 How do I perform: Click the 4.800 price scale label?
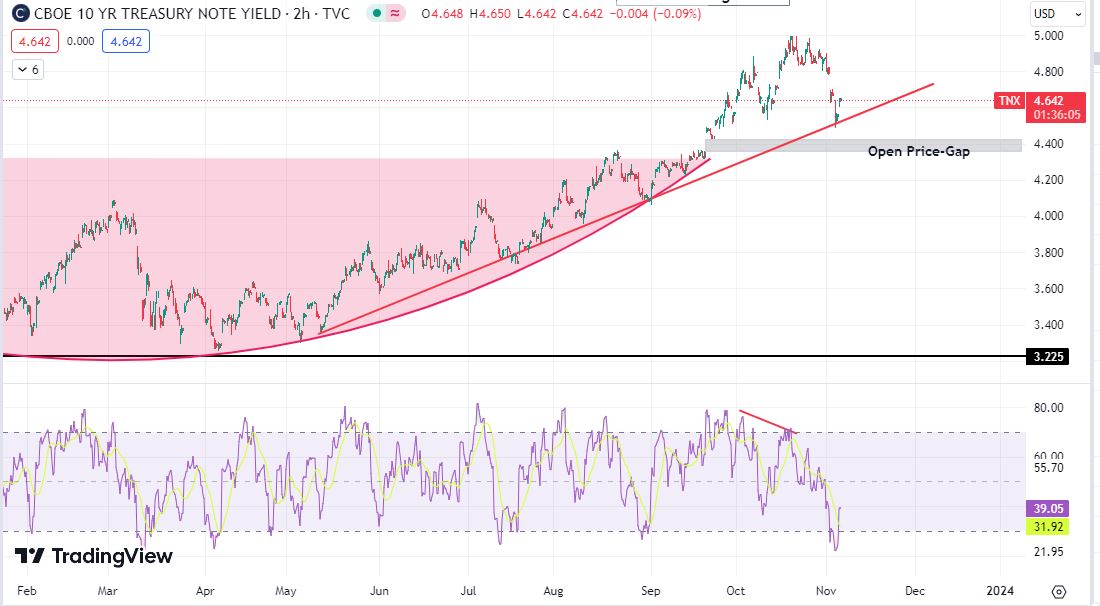(1049, 72)
